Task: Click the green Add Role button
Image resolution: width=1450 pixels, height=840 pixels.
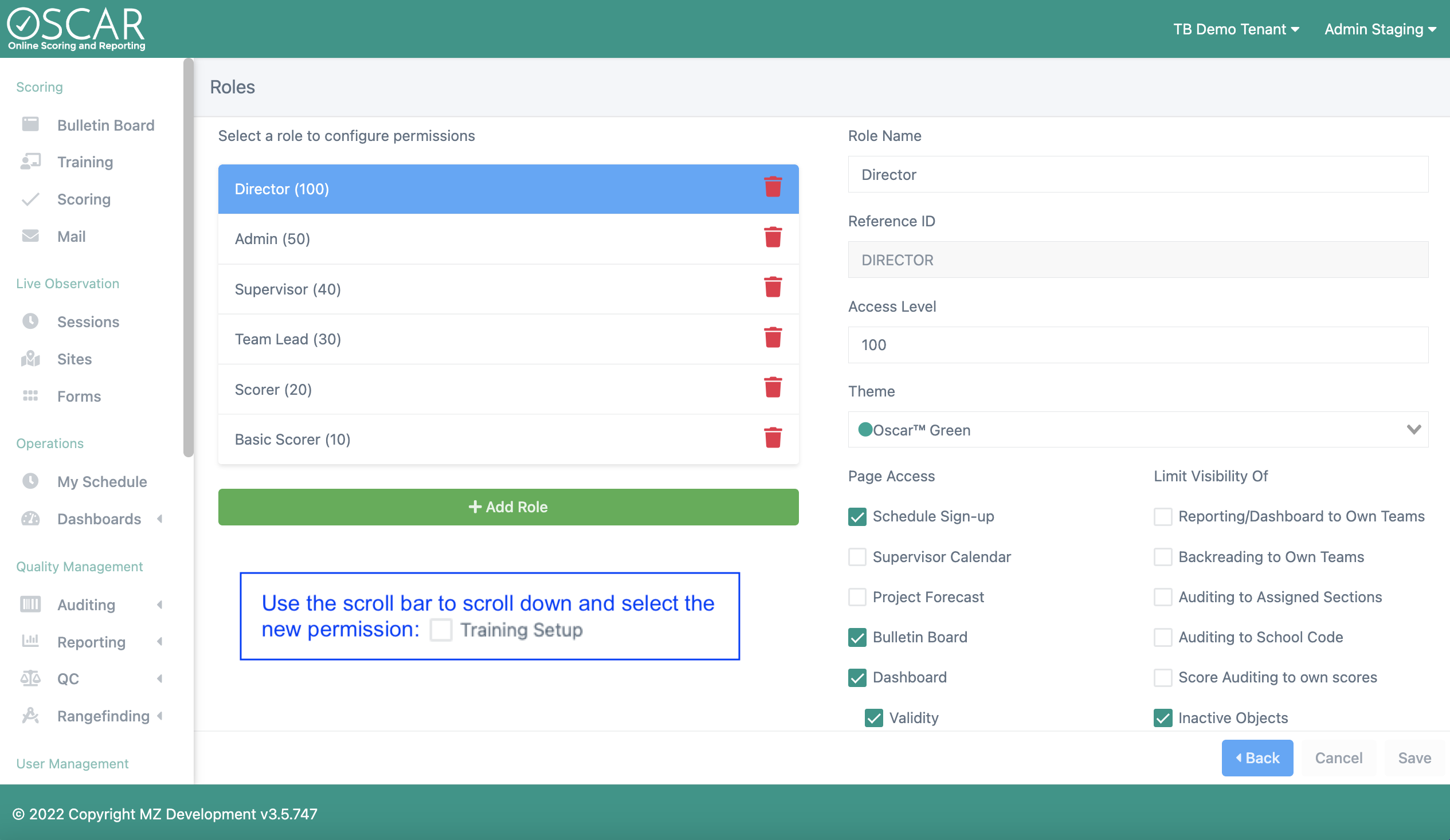Action: pyautogui.click(x=508, y=507)
